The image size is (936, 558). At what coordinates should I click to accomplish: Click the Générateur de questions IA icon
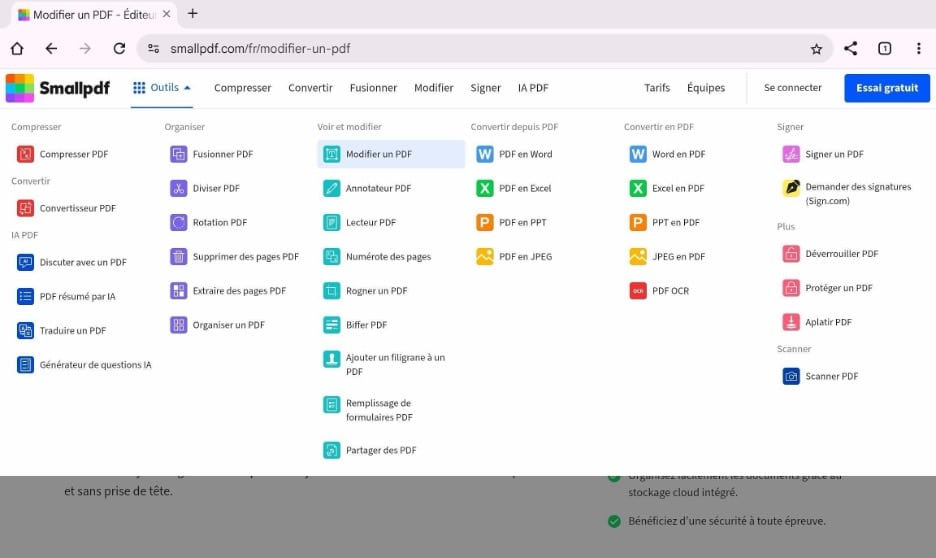pyautogui.click(x=25, y=365)
